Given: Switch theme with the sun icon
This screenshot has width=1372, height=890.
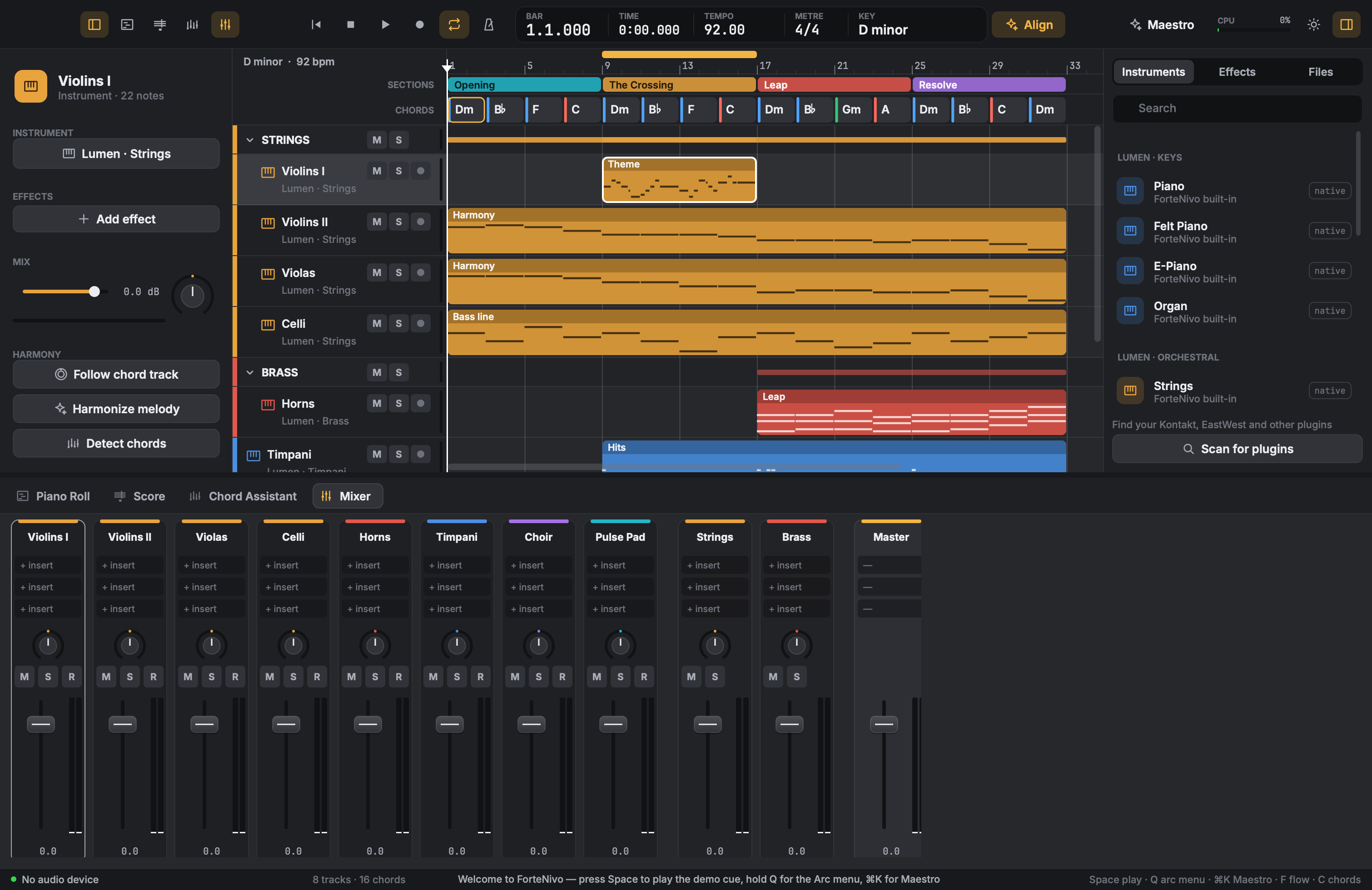Looking at the screenshot, I should (x=1314, y=24).
